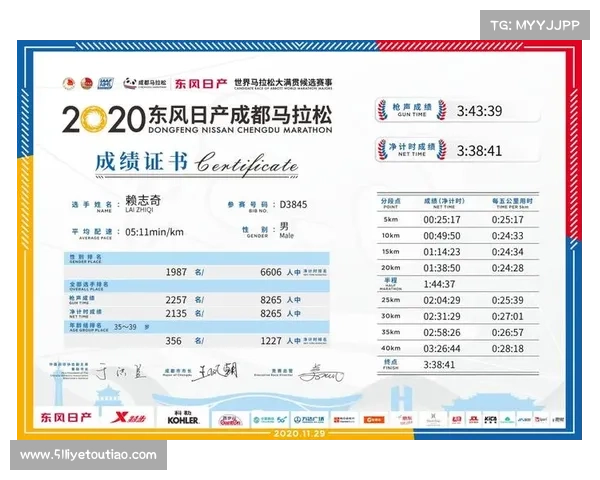
Task: Click the 30km net time 02:31:29
Action: click(x=442, y=316)
